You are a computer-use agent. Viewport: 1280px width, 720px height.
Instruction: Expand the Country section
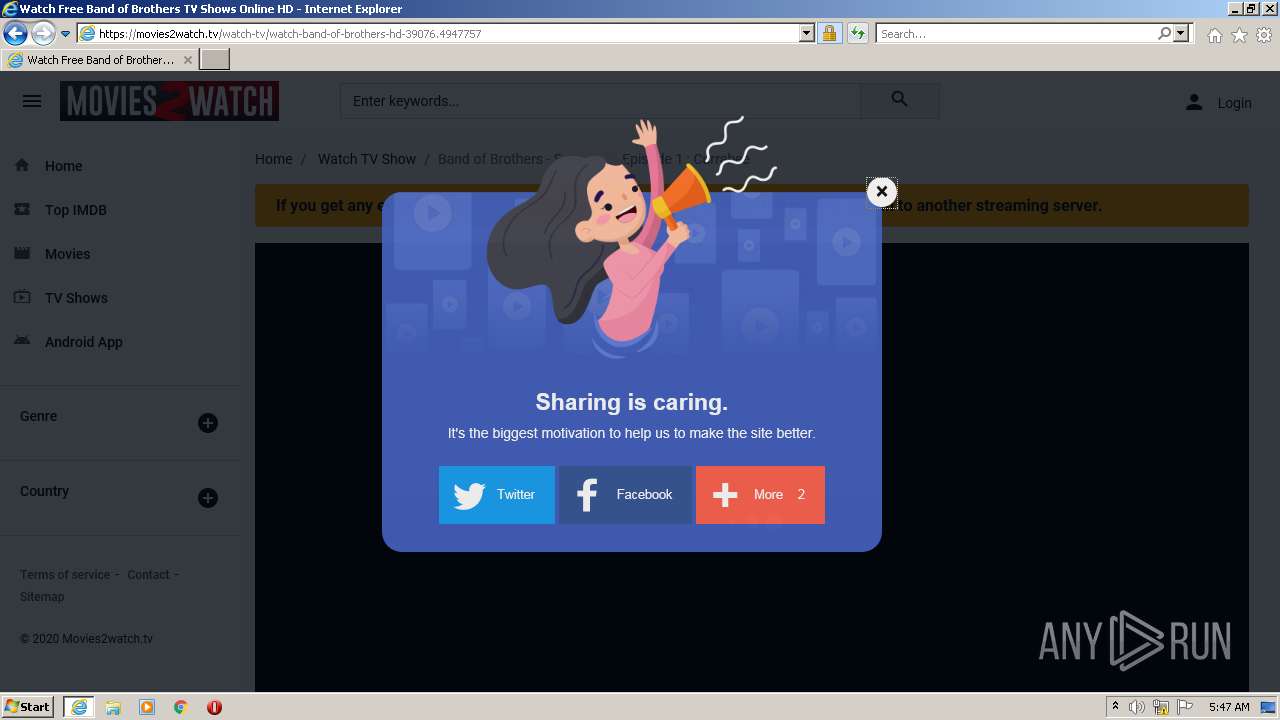(208, 498)
